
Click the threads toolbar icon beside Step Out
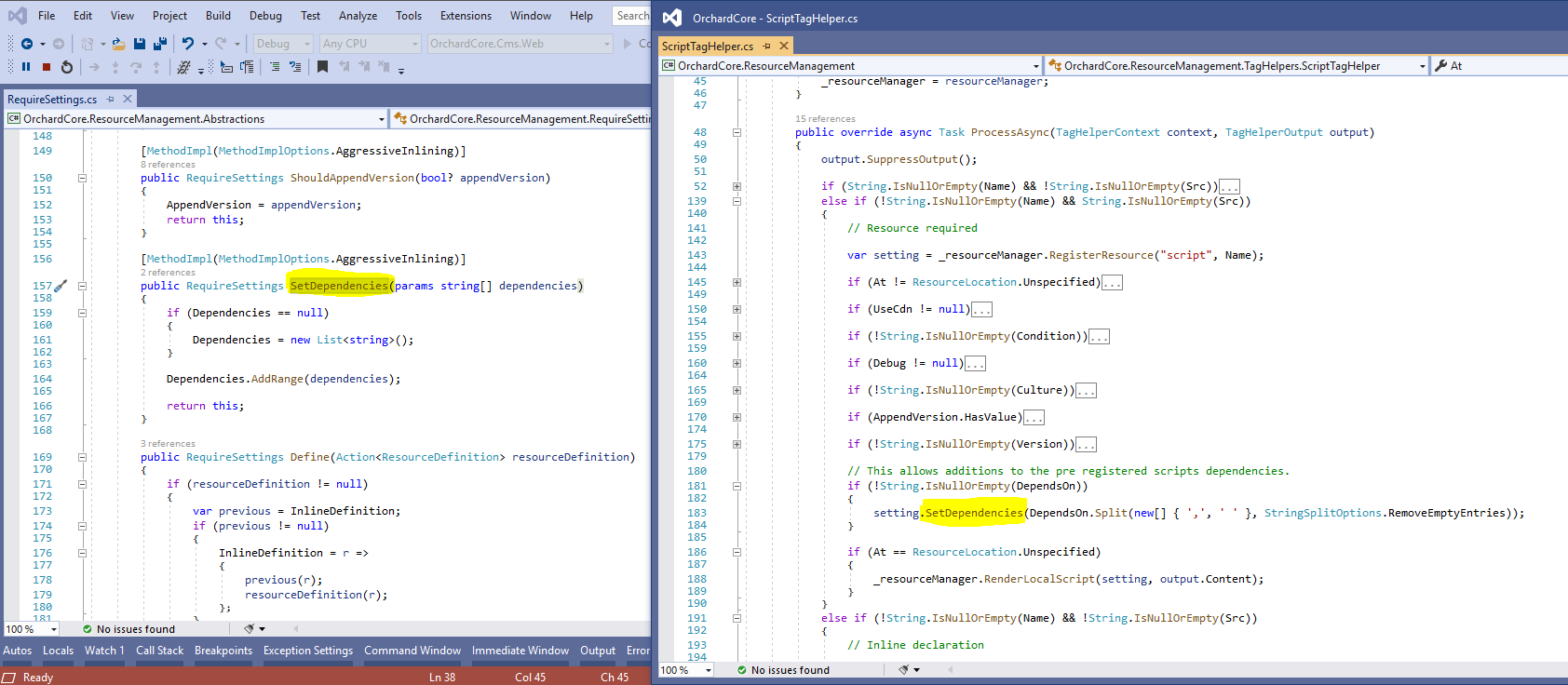[184, 67]
